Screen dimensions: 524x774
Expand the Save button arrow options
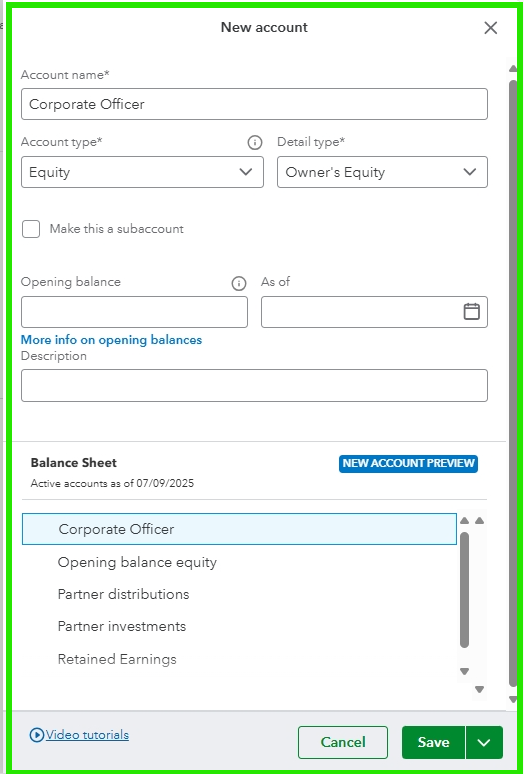[484, 742]
